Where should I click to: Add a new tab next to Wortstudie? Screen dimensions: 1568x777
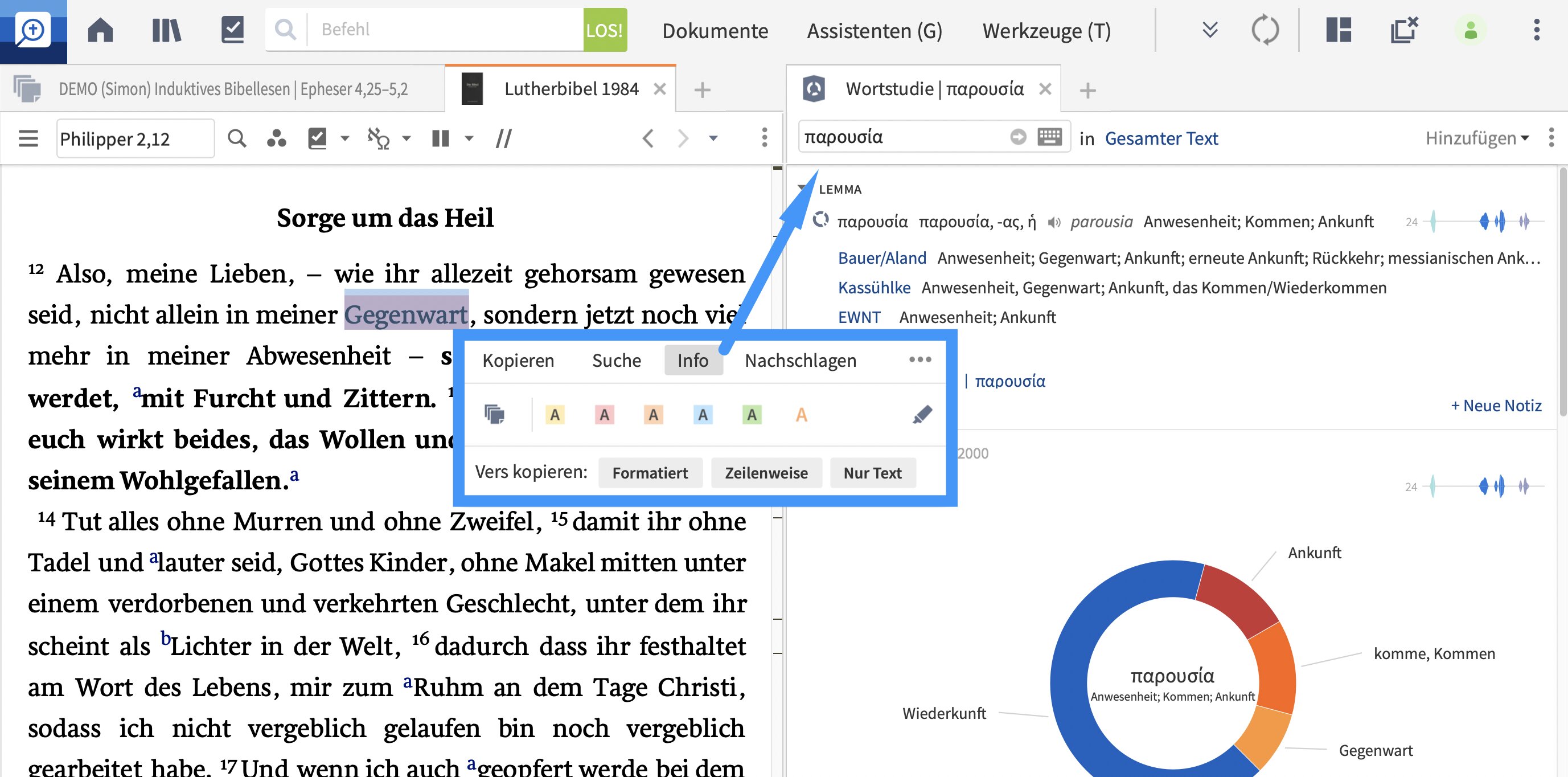pos(1087,91)
